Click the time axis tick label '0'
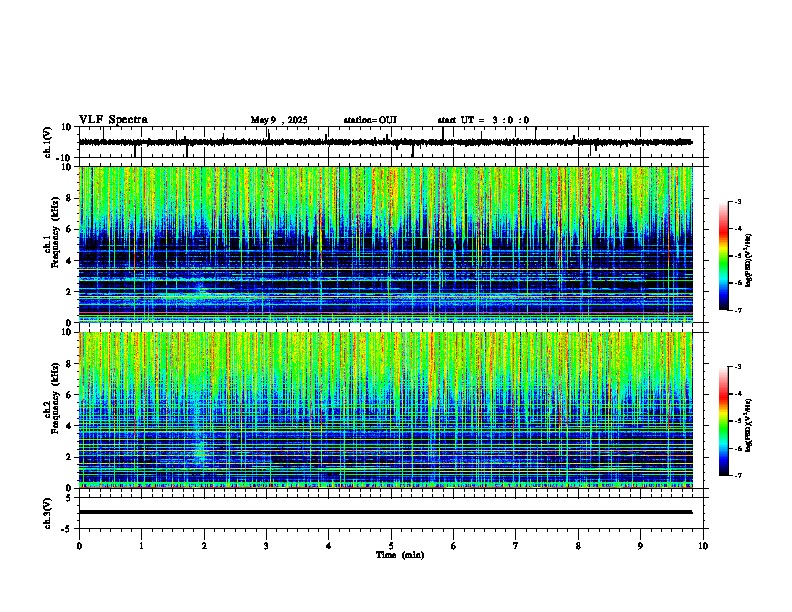The width and height of the screenshot is (792, 612). click(x=79, y=546)
